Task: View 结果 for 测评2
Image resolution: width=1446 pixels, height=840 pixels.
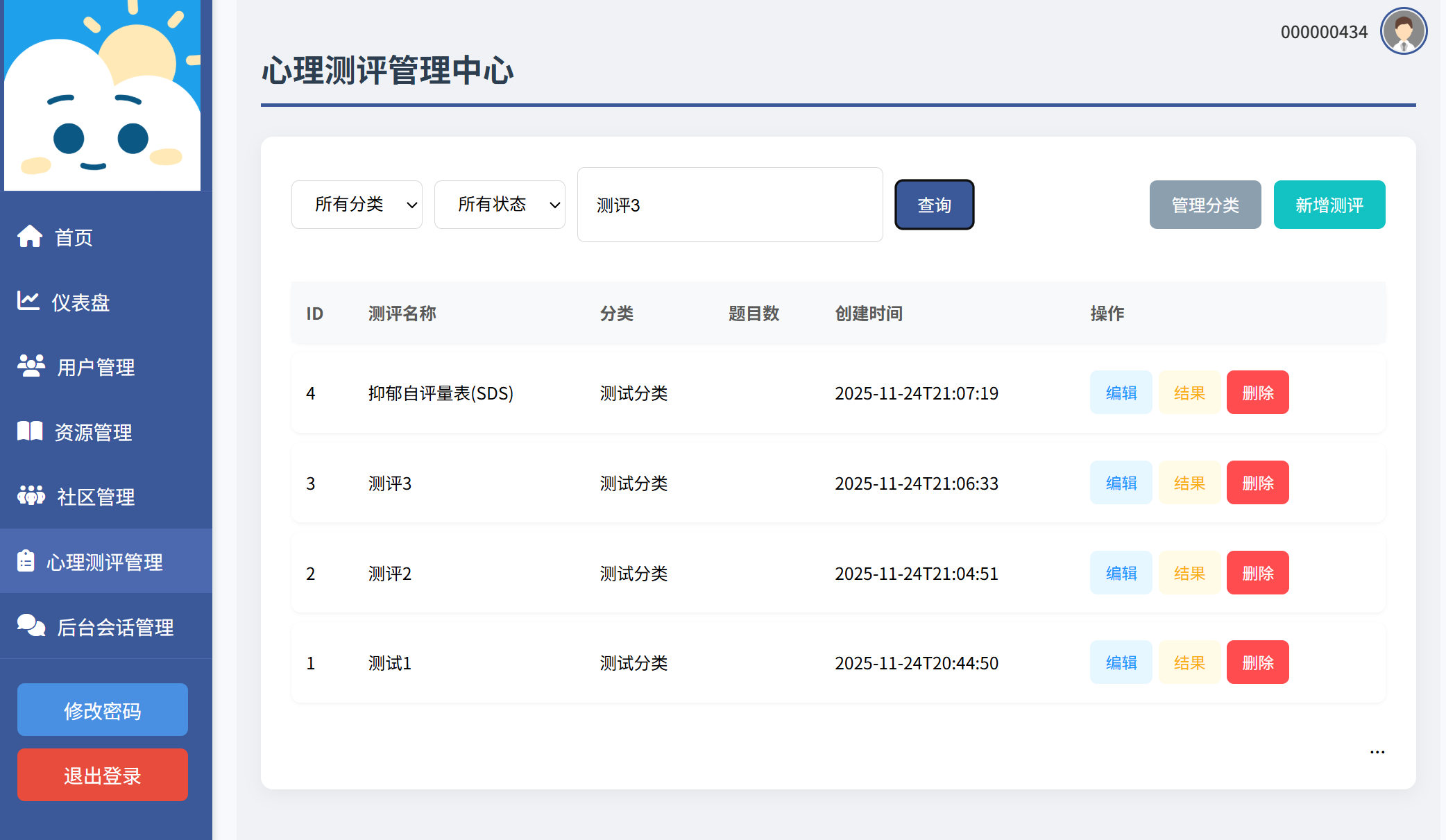Action: [1189, 573]
